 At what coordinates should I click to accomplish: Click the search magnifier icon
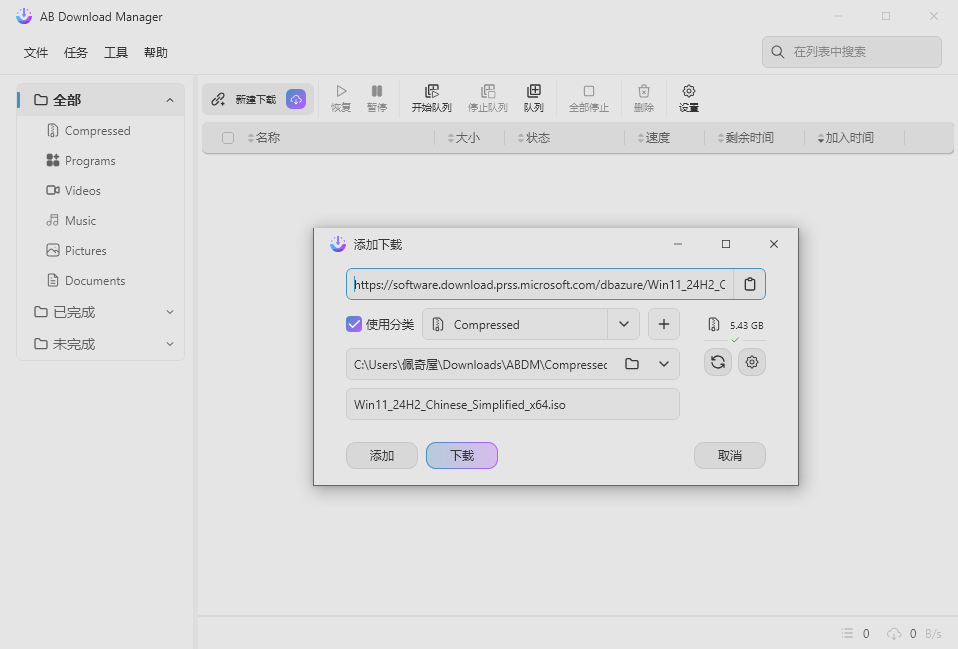[x=778, y=52]
